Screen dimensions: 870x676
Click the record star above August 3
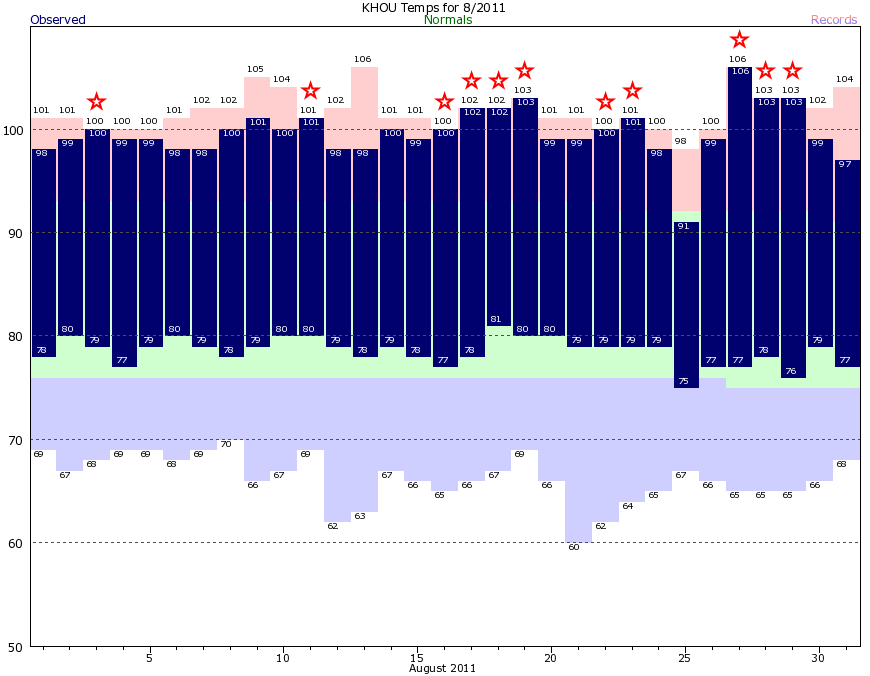(x=97, y=102)
